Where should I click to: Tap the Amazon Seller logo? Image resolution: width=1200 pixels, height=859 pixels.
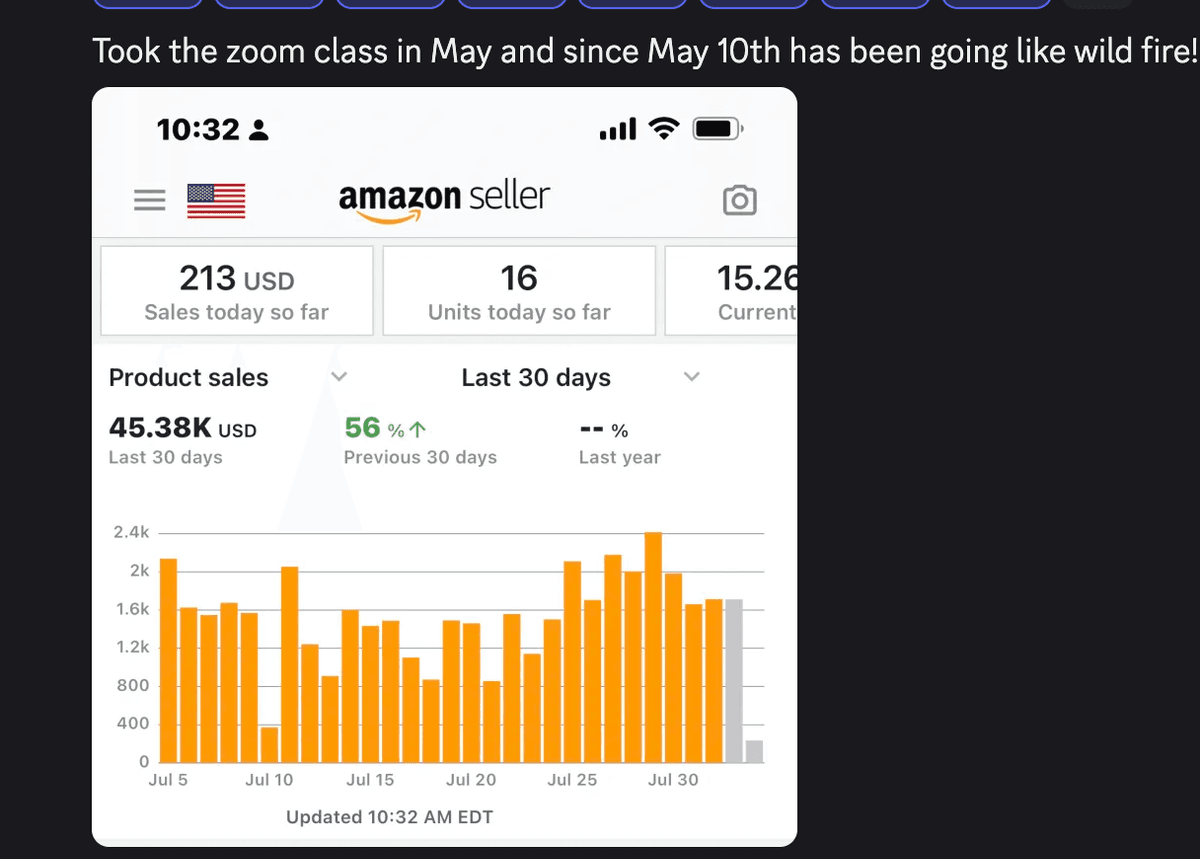click(x=445, y=198)
